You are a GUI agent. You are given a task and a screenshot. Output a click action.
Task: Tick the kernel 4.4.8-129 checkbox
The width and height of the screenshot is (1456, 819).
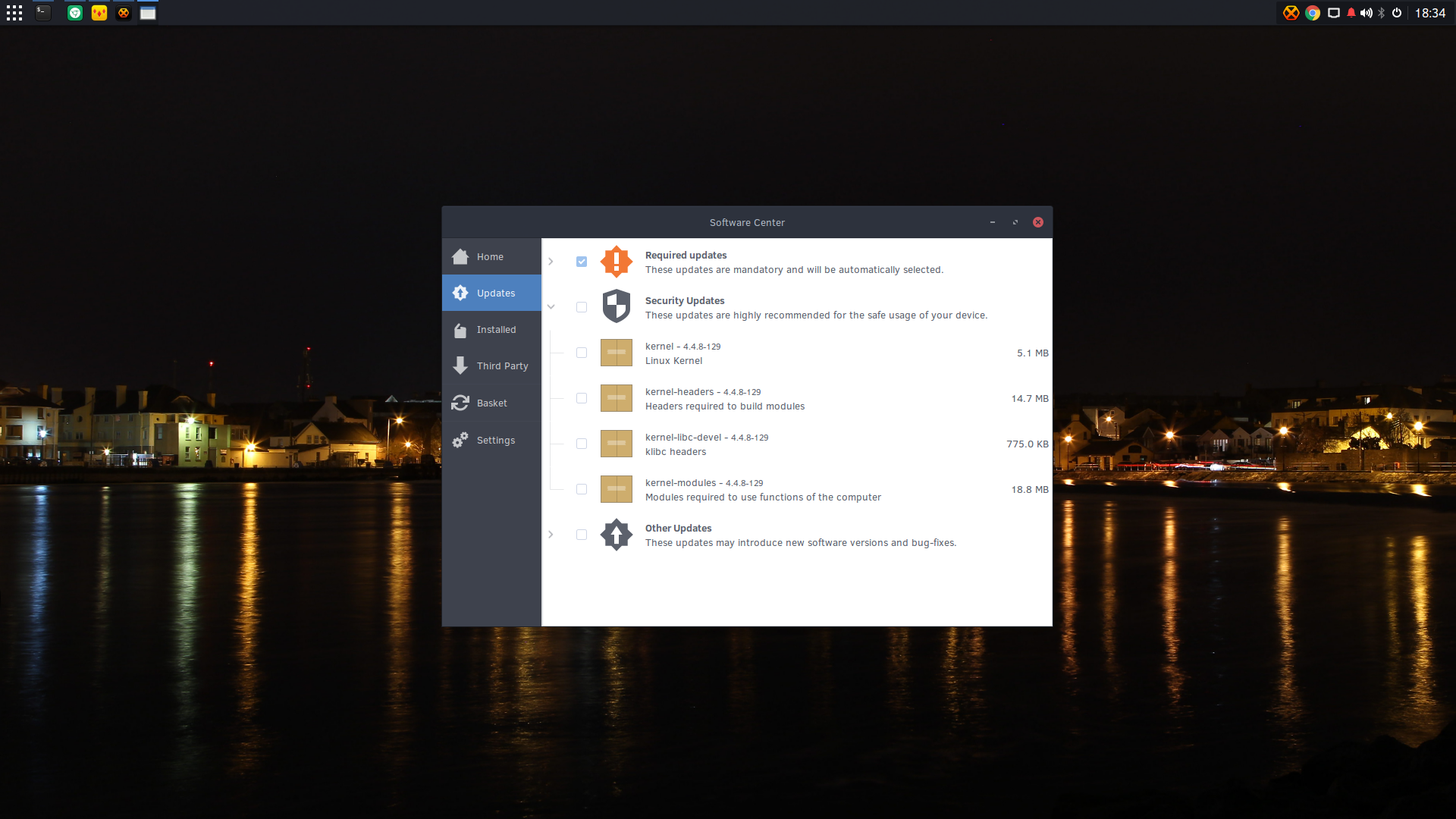582,353
